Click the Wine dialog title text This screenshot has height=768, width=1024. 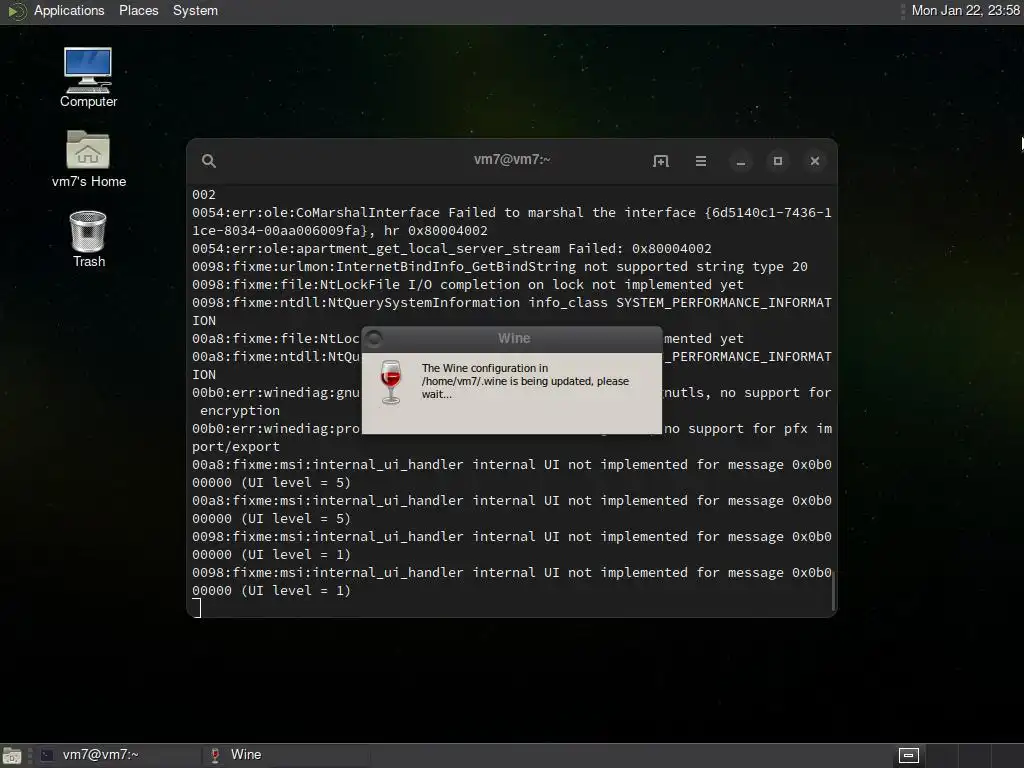pos(514,338)
